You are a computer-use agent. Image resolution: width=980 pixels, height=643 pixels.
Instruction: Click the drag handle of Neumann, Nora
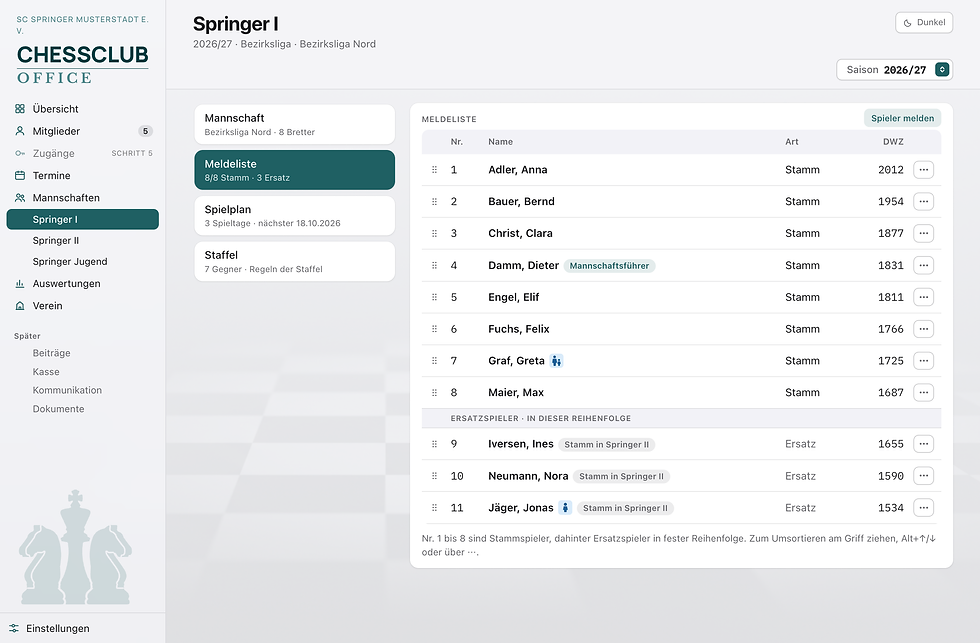pyautogui.click(x=434, y=476)
